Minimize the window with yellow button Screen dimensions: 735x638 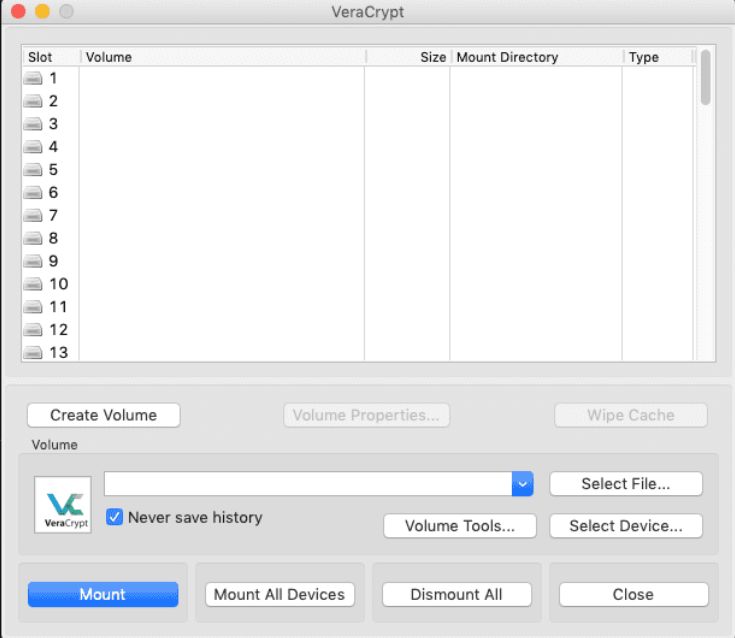click(x=42, y=11)
